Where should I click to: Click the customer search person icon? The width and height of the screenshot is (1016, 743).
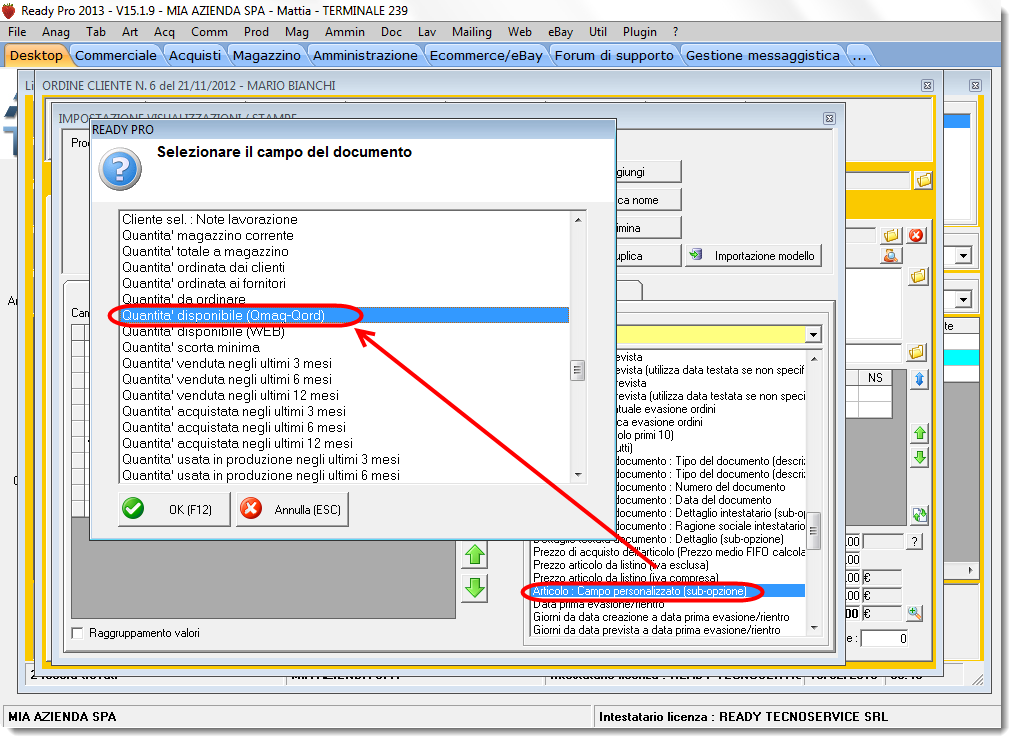coord(891,255)
